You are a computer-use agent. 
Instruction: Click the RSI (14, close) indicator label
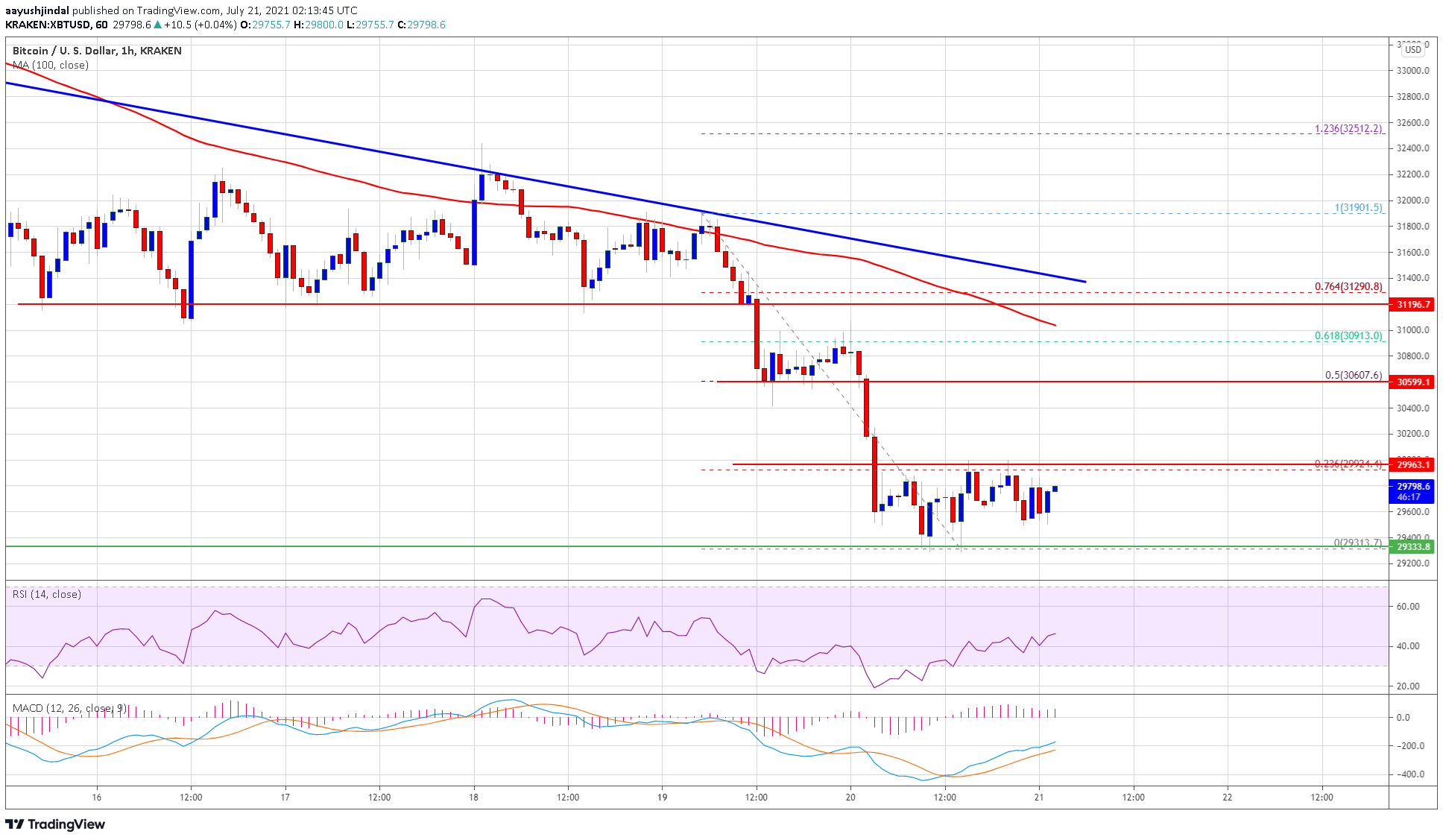pyautogui.click(x=46, y=594)
